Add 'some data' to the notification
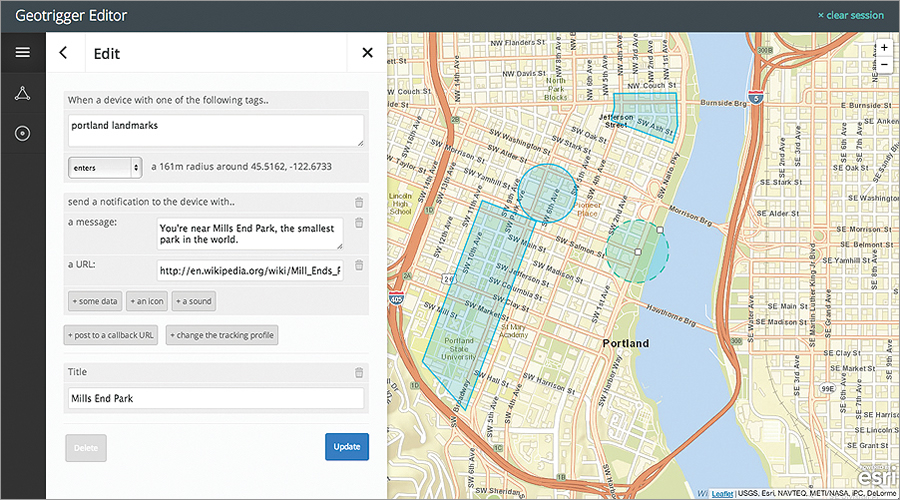Image resolution: width=900 pixels, height=500 pixels. point(95,301)
